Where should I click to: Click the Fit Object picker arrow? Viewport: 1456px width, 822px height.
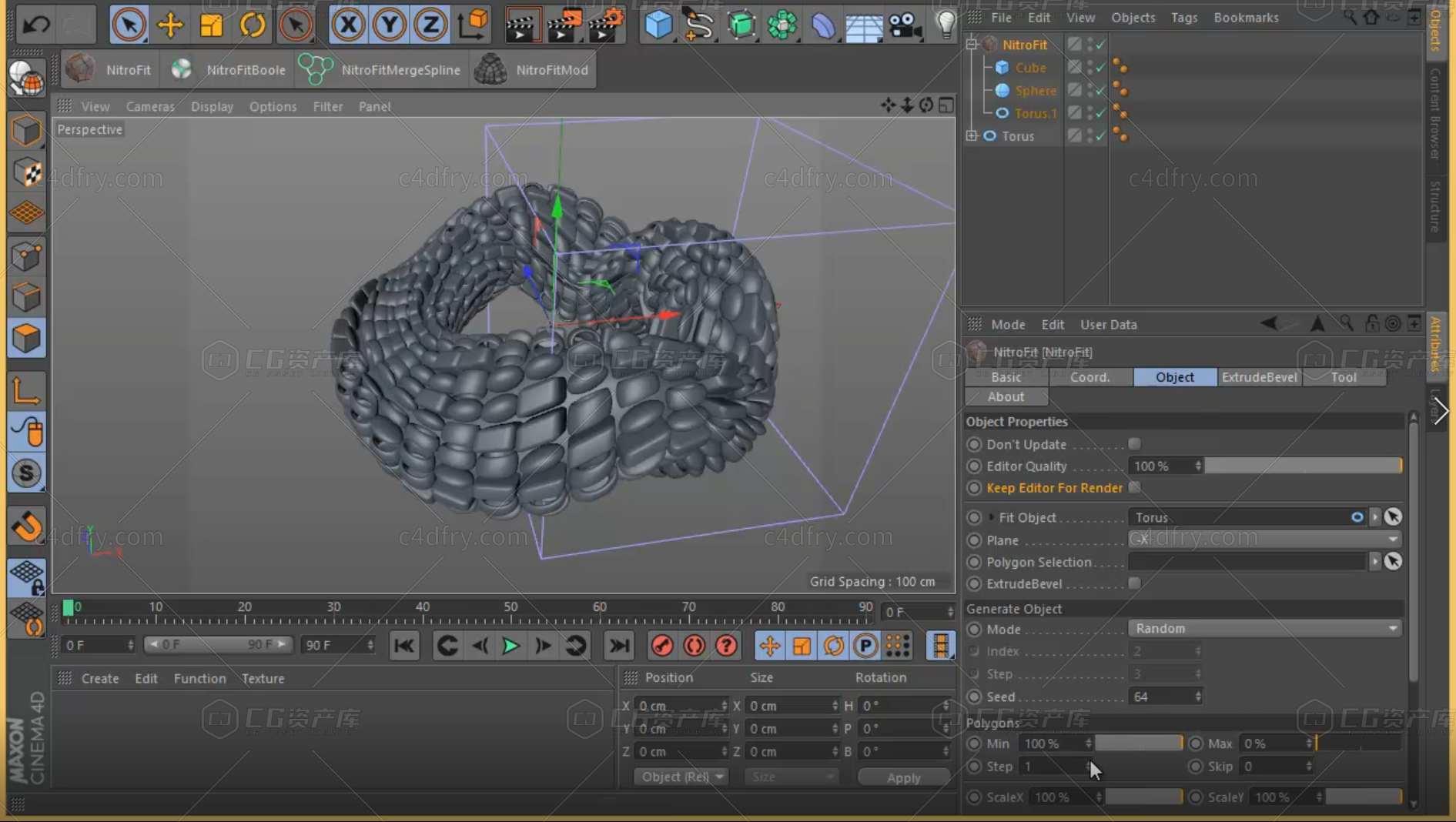1393,516
